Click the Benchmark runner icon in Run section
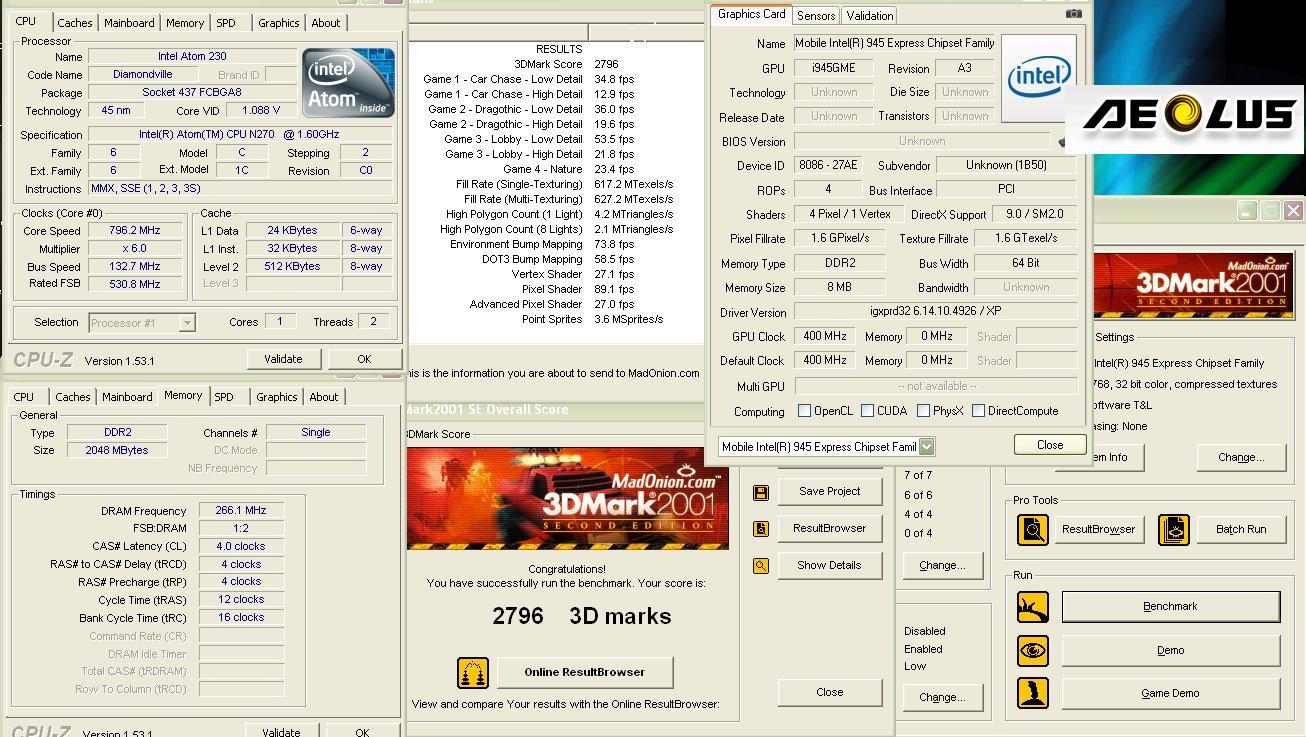This screenshot has height=737, width=1306. point(1033,606)
